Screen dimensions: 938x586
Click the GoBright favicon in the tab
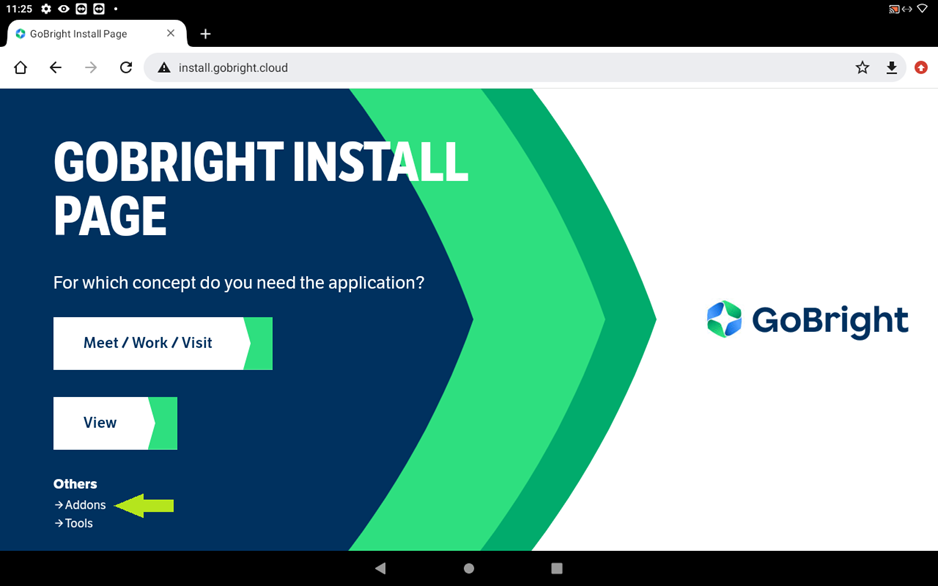[21, 33]
